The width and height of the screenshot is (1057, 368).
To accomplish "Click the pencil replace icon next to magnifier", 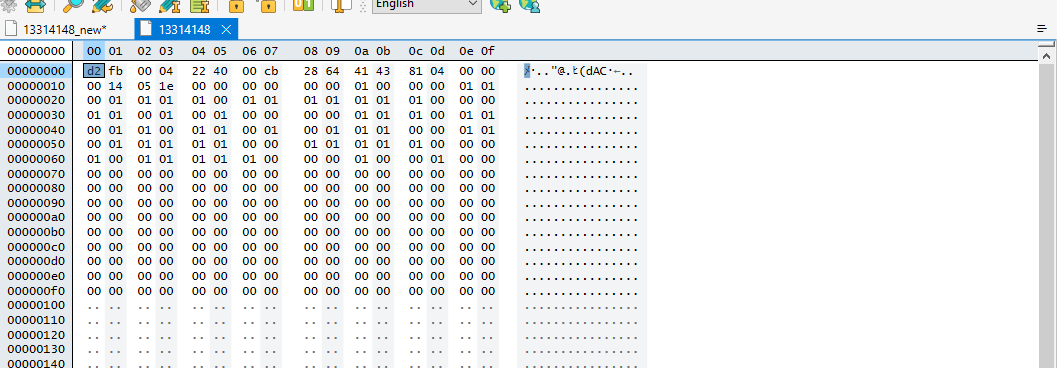I will coord(102,5).
